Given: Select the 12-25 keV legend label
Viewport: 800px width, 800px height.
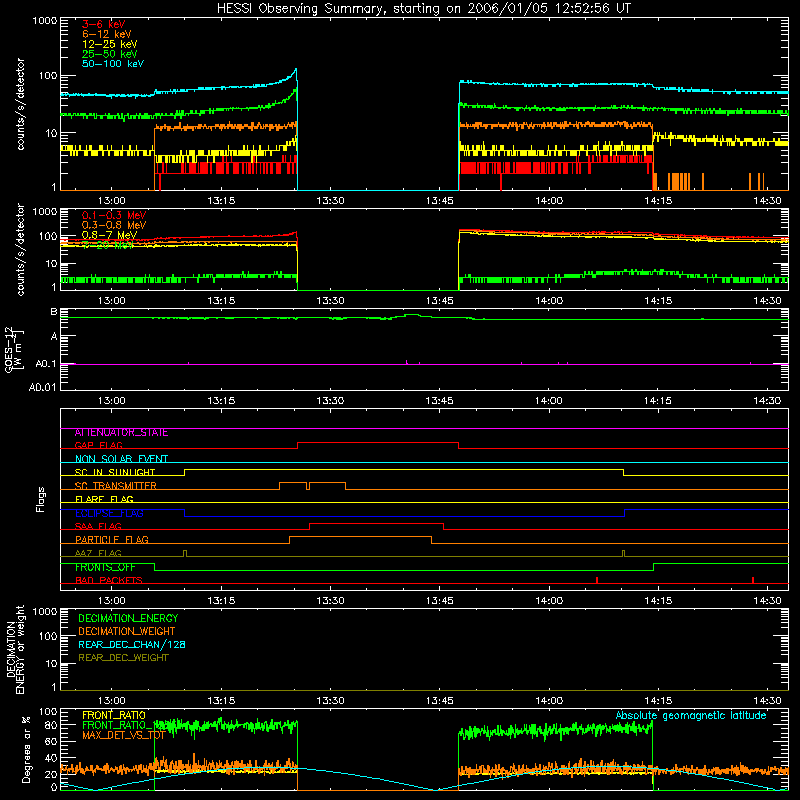Looking at the screenshot, I should [x=110, y=44].
